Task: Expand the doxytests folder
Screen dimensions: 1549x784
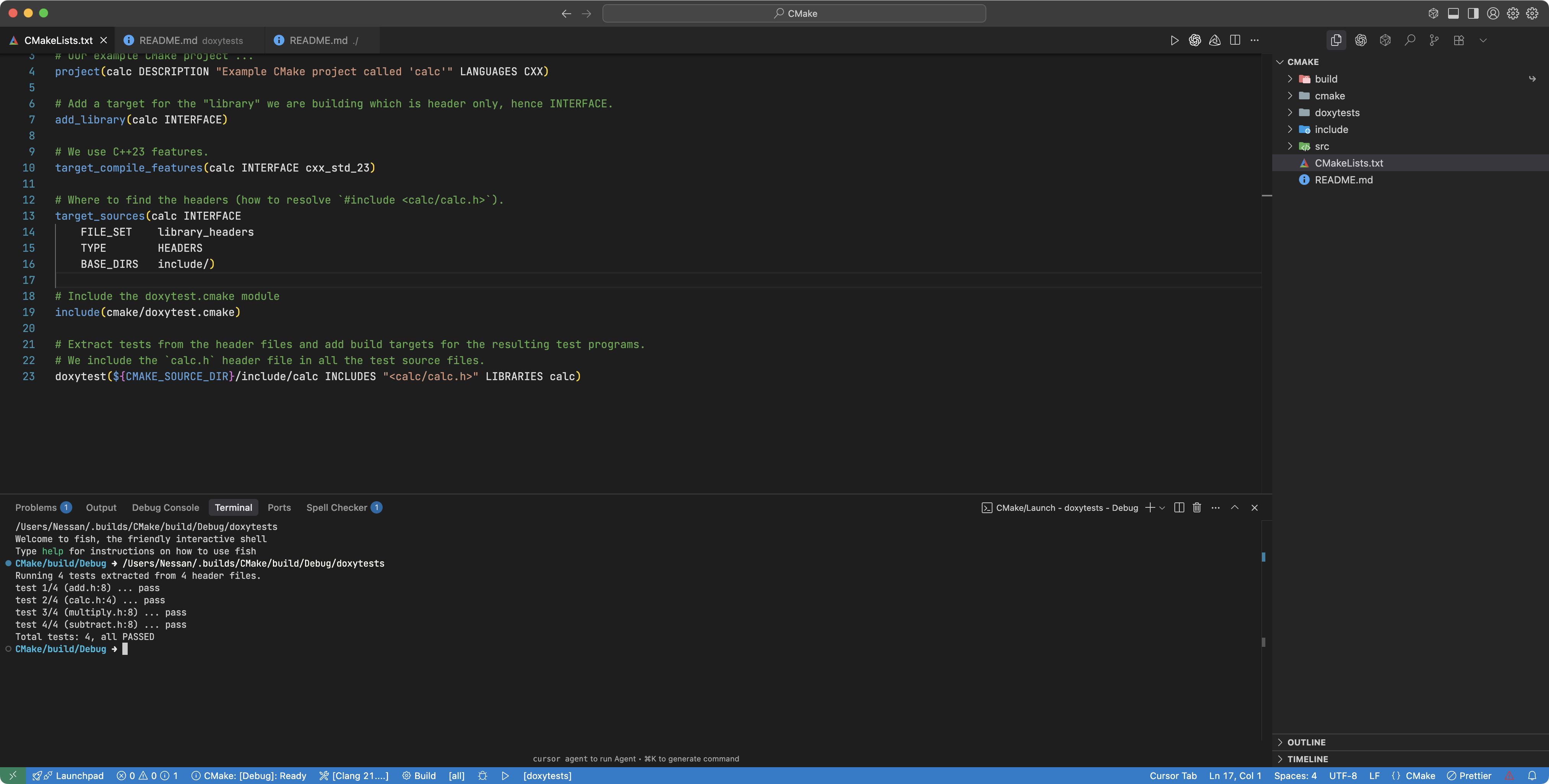Action: click(1336, 112)
